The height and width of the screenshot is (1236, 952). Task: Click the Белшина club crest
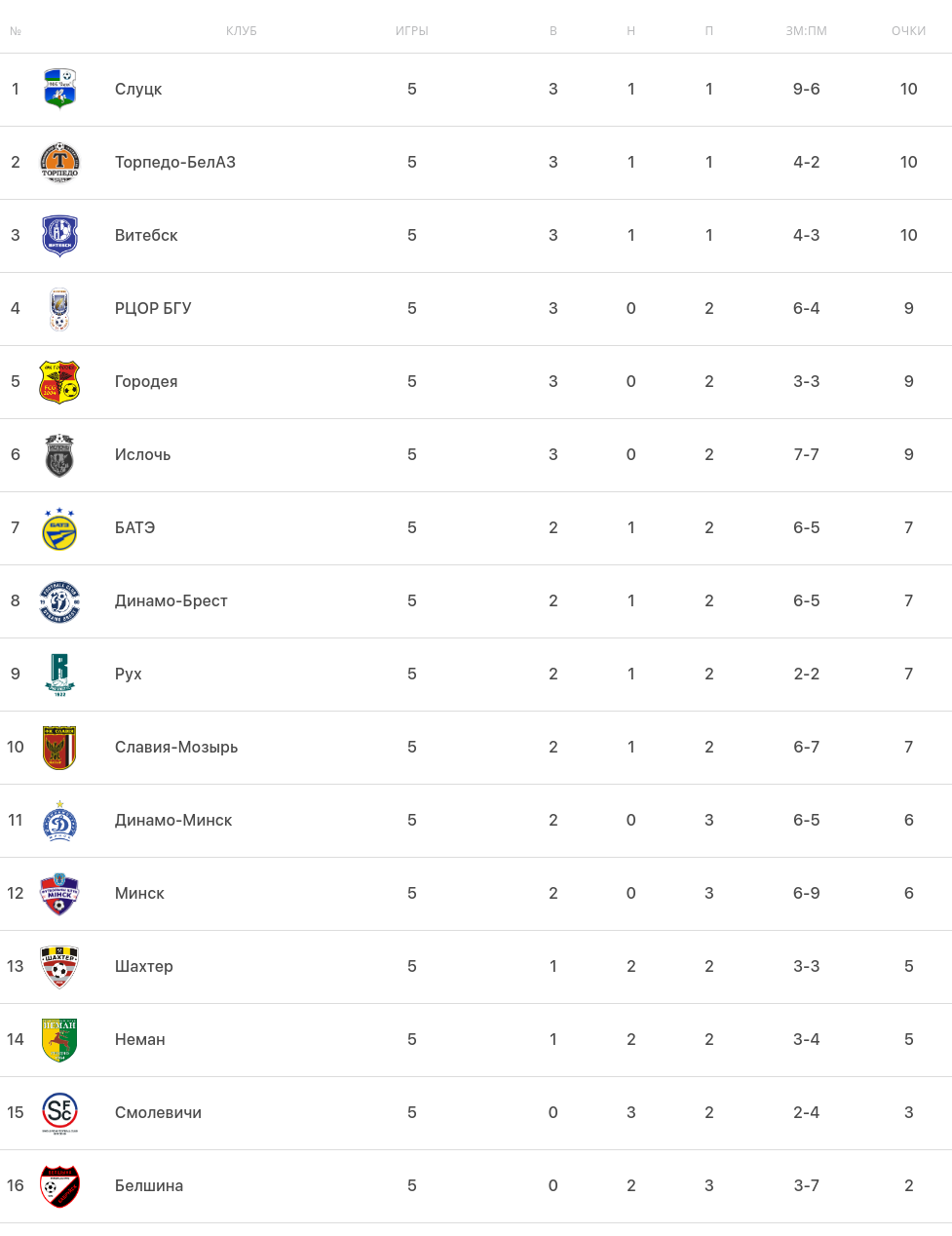[59, 1185]
